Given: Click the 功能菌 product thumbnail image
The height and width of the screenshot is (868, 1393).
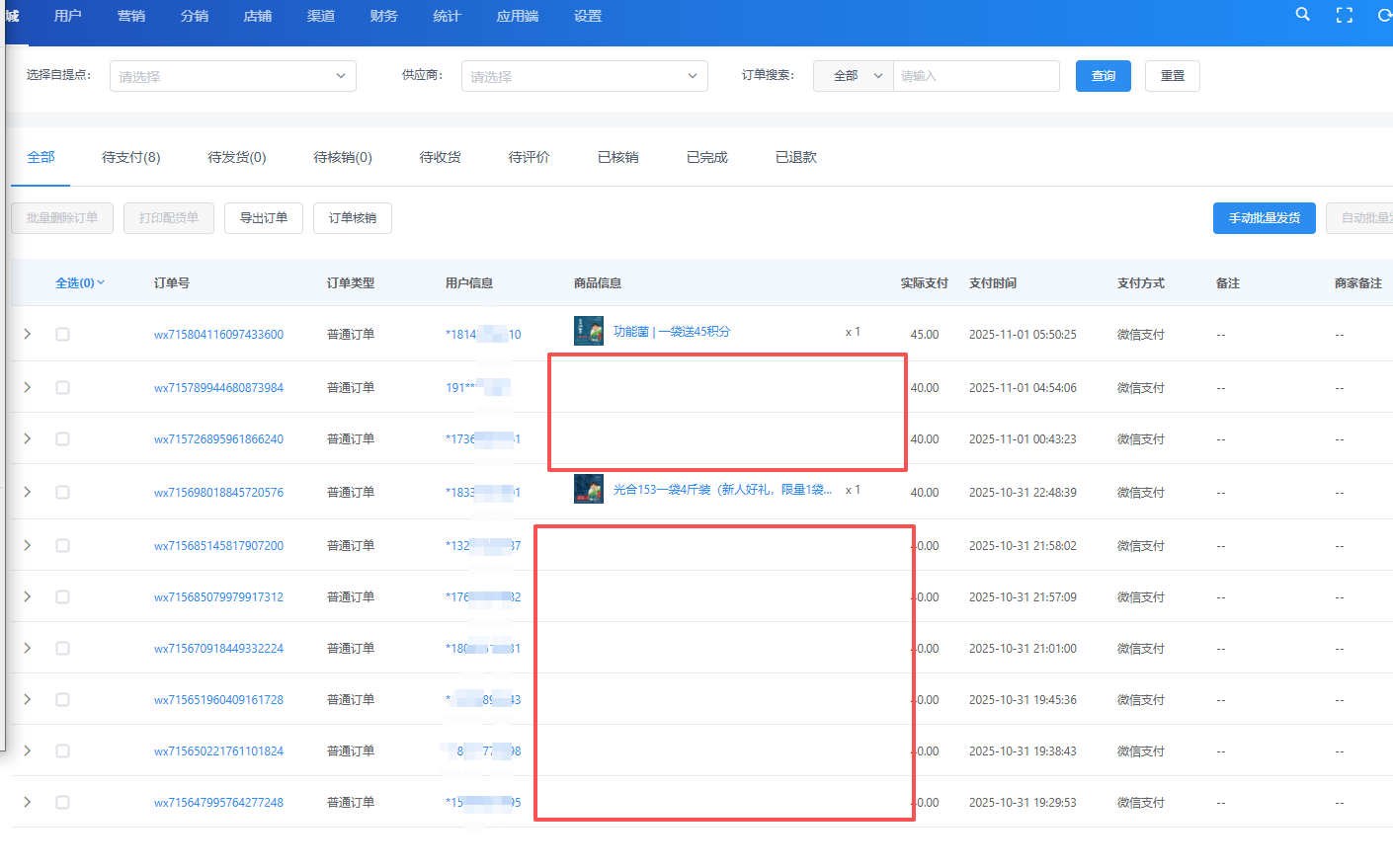Looking at the screenshot, I should click(x=588, y=331).
